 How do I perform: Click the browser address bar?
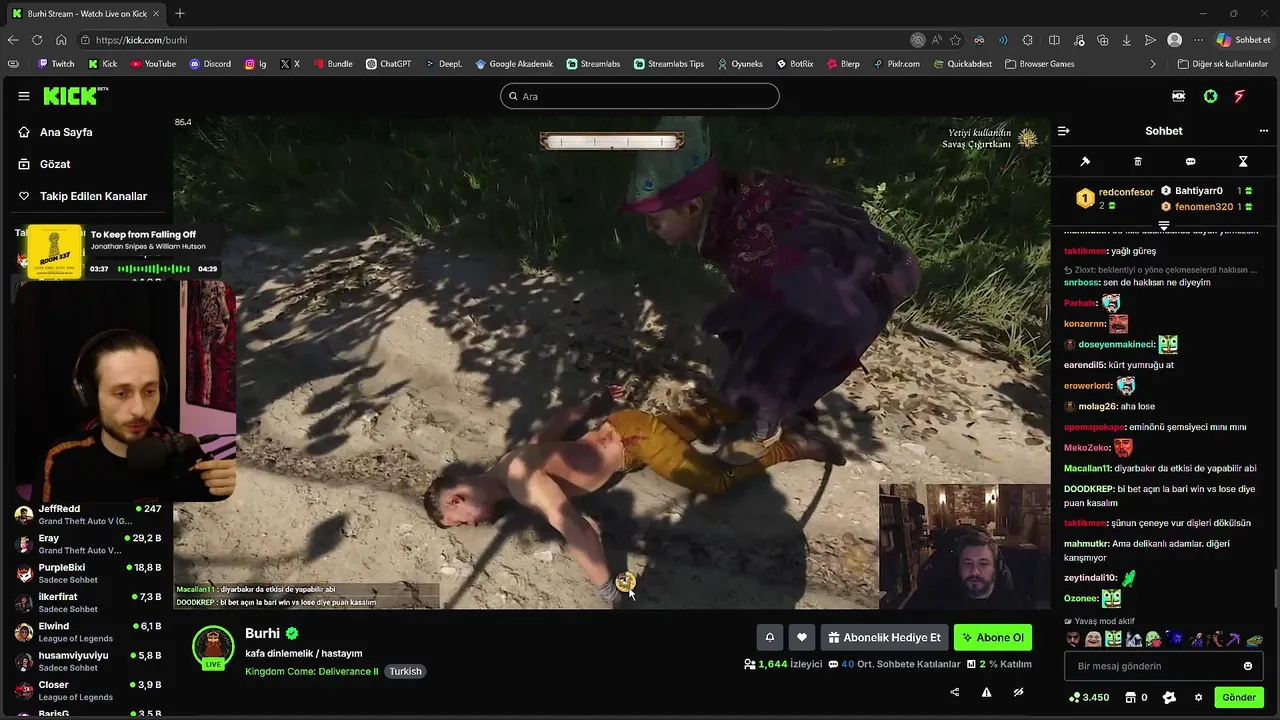tap(500, 40)
